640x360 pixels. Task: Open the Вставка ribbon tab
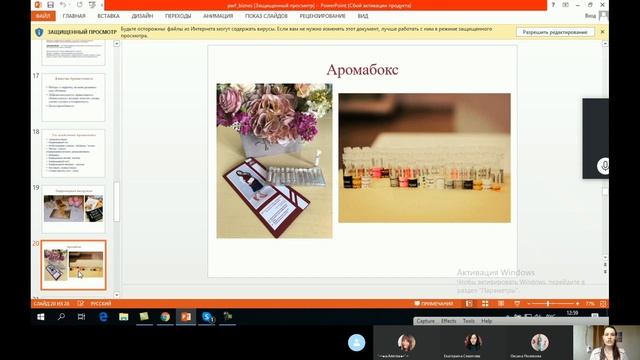click(x=109, y=16)
